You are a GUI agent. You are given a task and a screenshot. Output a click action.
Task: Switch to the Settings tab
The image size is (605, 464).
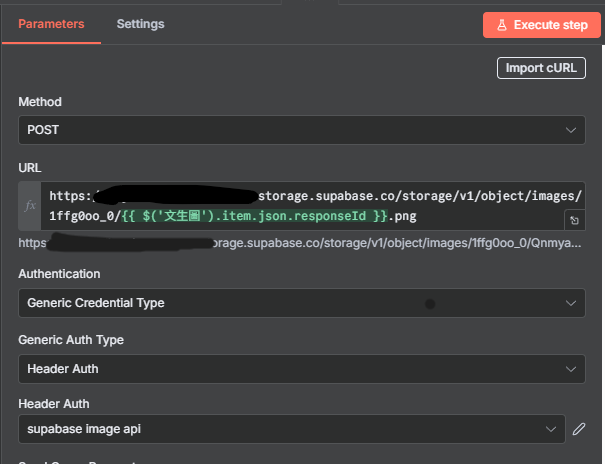[x=140, y=24]
